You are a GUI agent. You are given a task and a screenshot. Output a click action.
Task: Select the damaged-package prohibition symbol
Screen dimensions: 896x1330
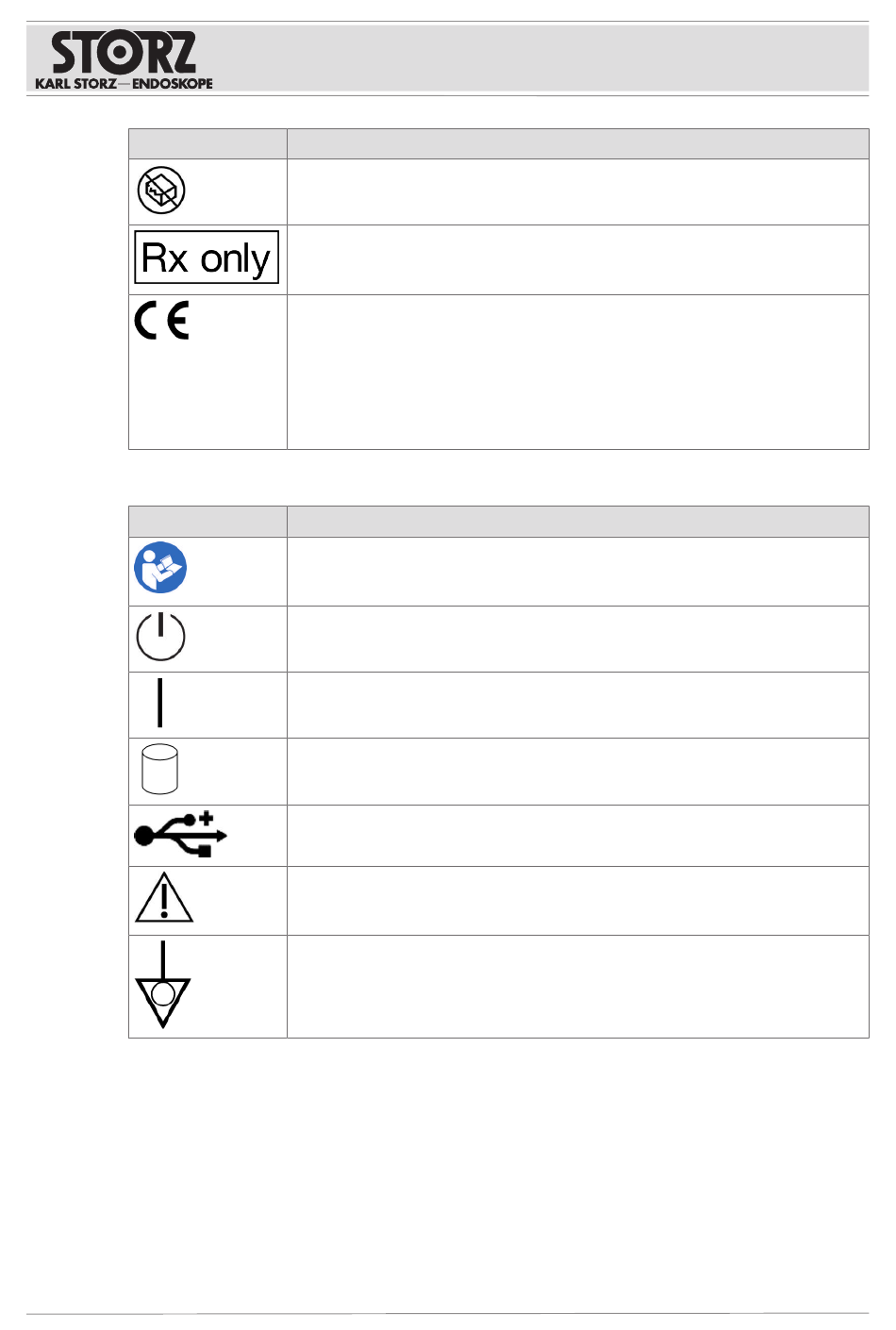161,191
